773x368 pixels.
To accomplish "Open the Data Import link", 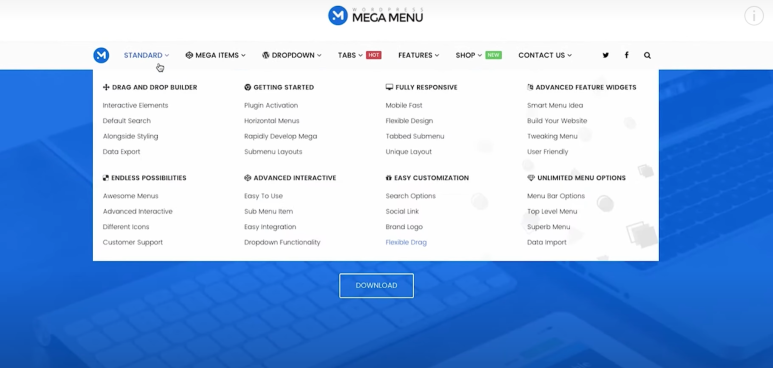I will pos(547,242).
